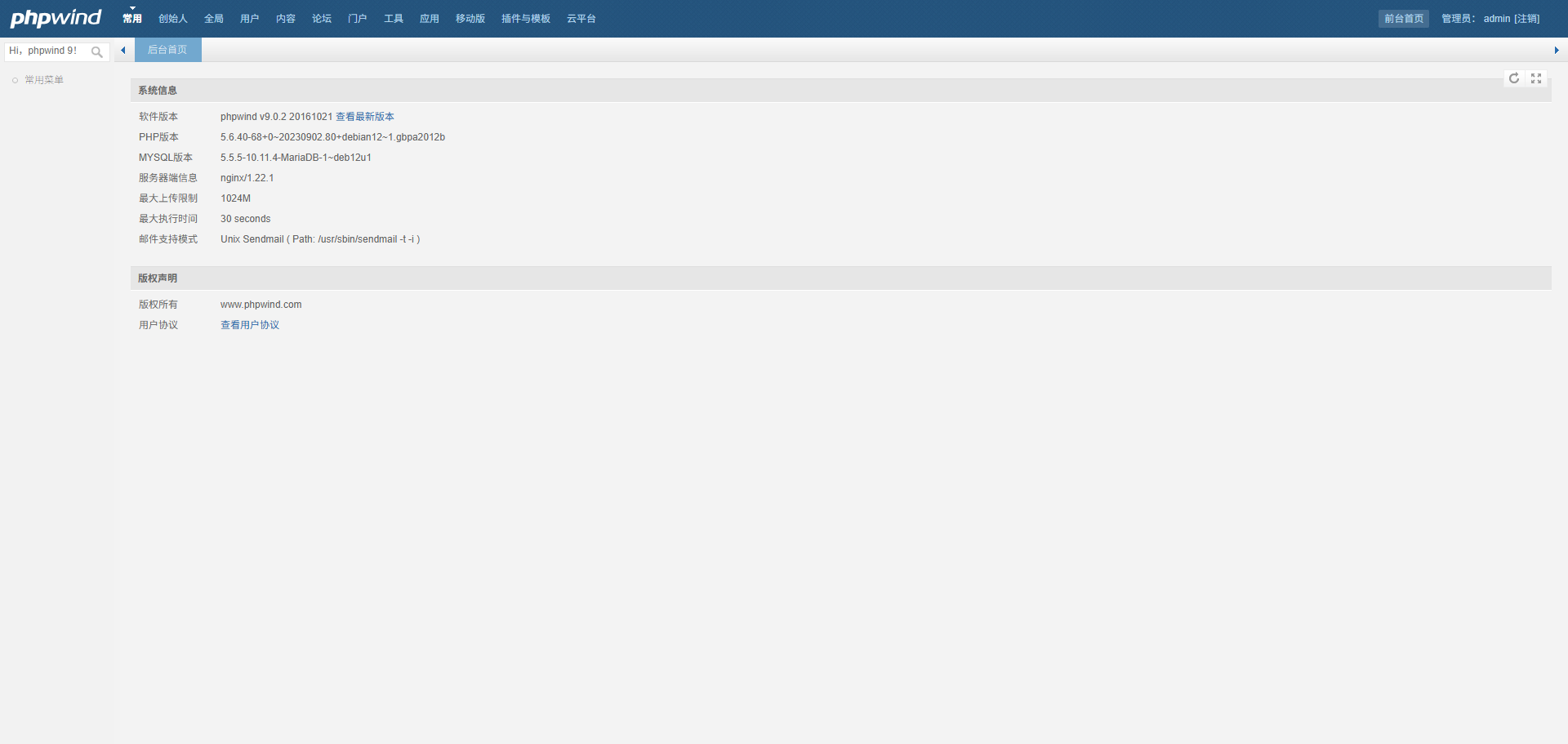This screenshot has width=1568, height=744.
Task: Click the left tab scroll arrow
Action: click(x=123, y=51)
